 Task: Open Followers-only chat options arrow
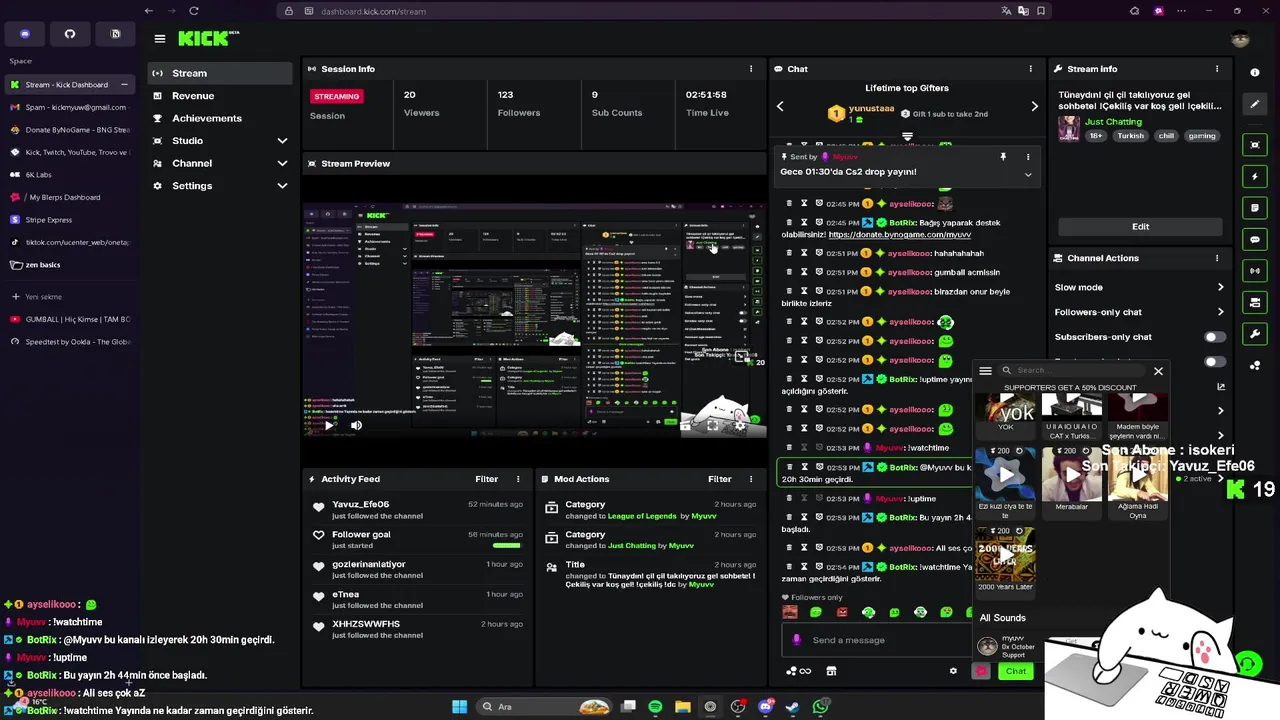coord(1220,312)
